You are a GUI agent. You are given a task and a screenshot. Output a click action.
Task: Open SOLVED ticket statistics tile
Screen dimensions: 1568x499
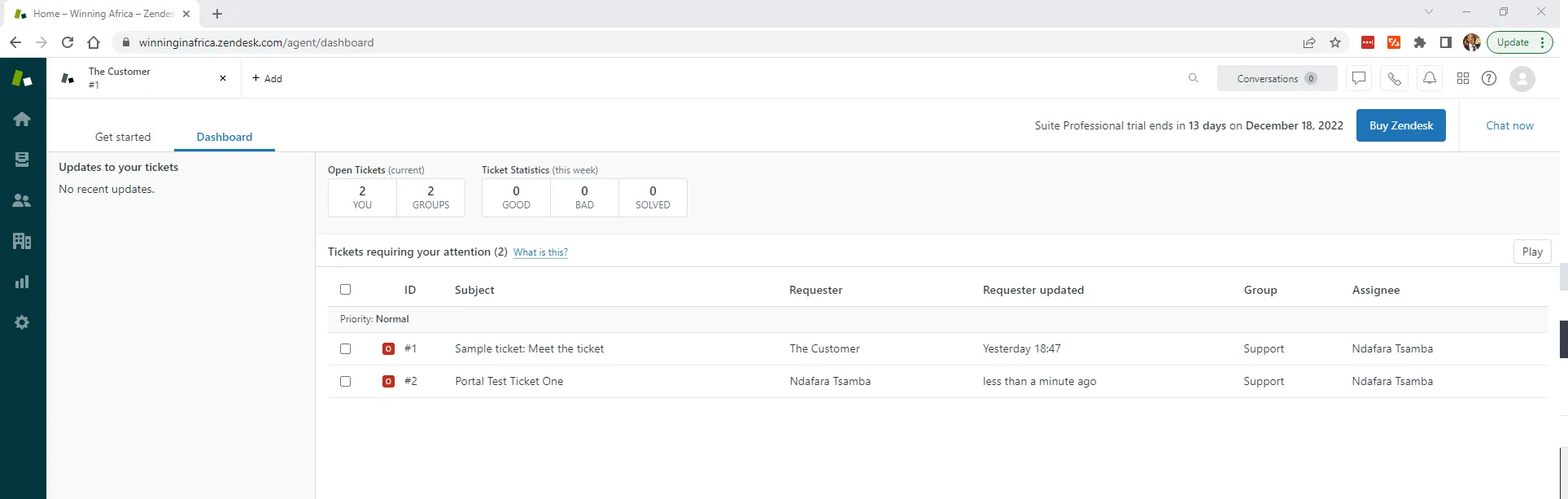point(653,197)
